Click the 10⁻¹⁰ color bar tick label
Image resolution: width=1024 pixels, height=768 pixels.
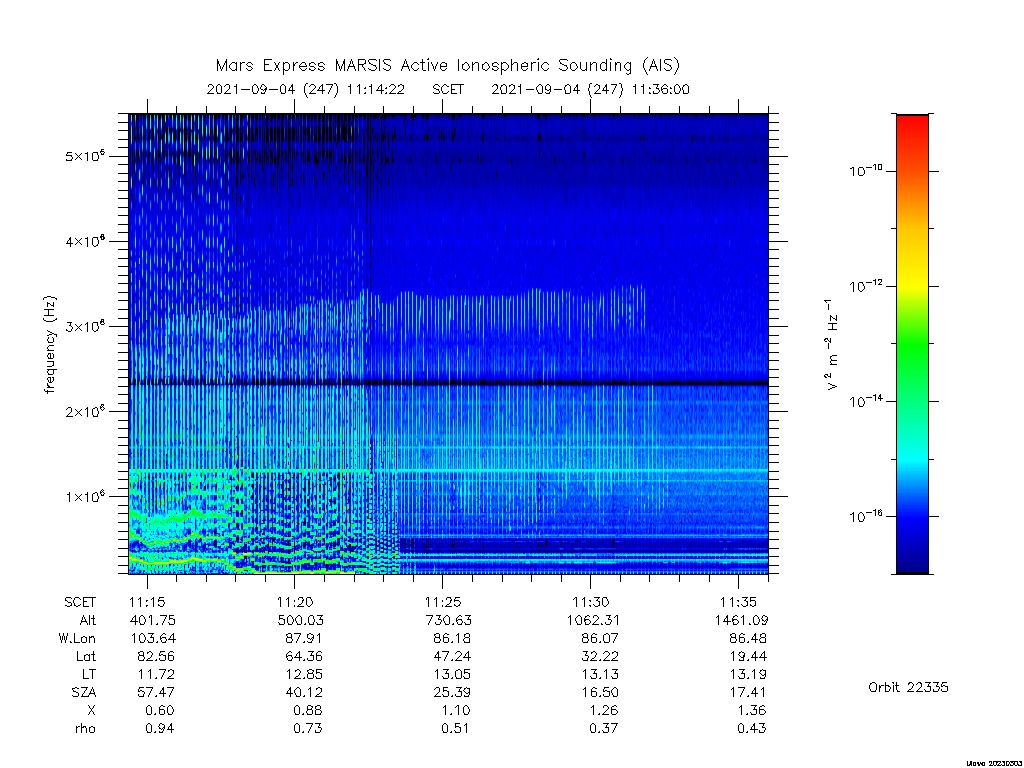click(866, 170)
